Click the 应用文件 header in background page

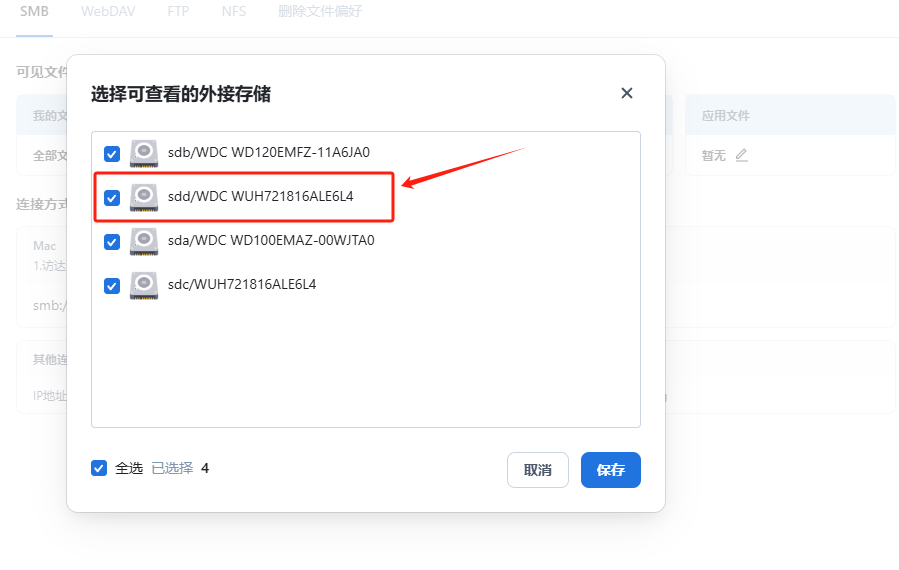726,116
